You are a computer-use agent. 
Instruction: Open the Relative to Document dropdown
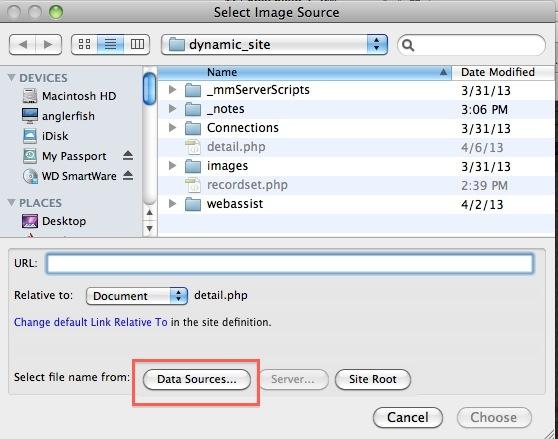tap(137, 296)
